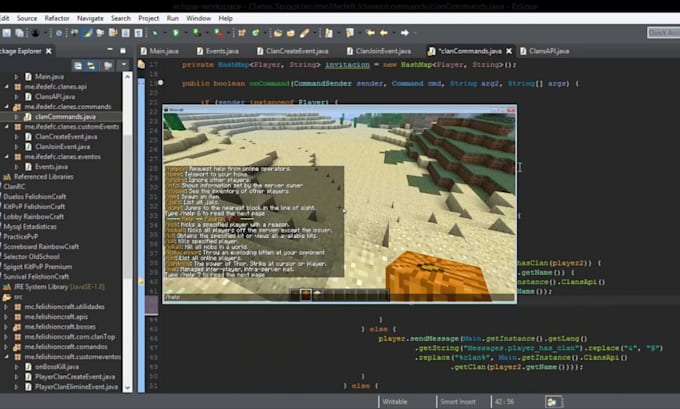Click the Referenced Libraries icon
The width and height of the screenshot is (680, 409).
click(x=7, y=177)
